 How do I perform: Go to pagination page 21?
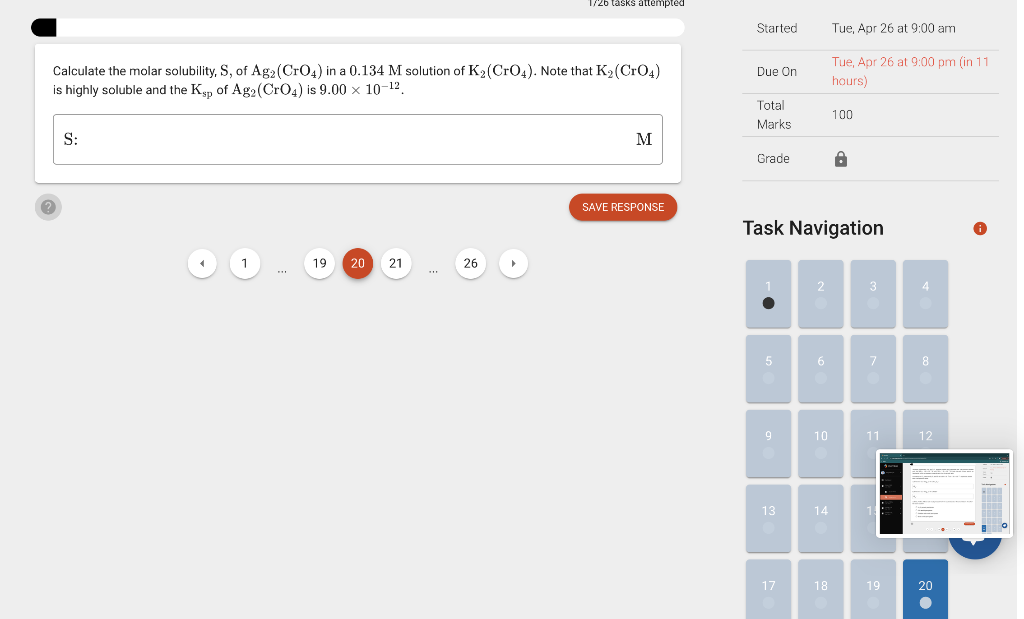(x=396, y=263)
